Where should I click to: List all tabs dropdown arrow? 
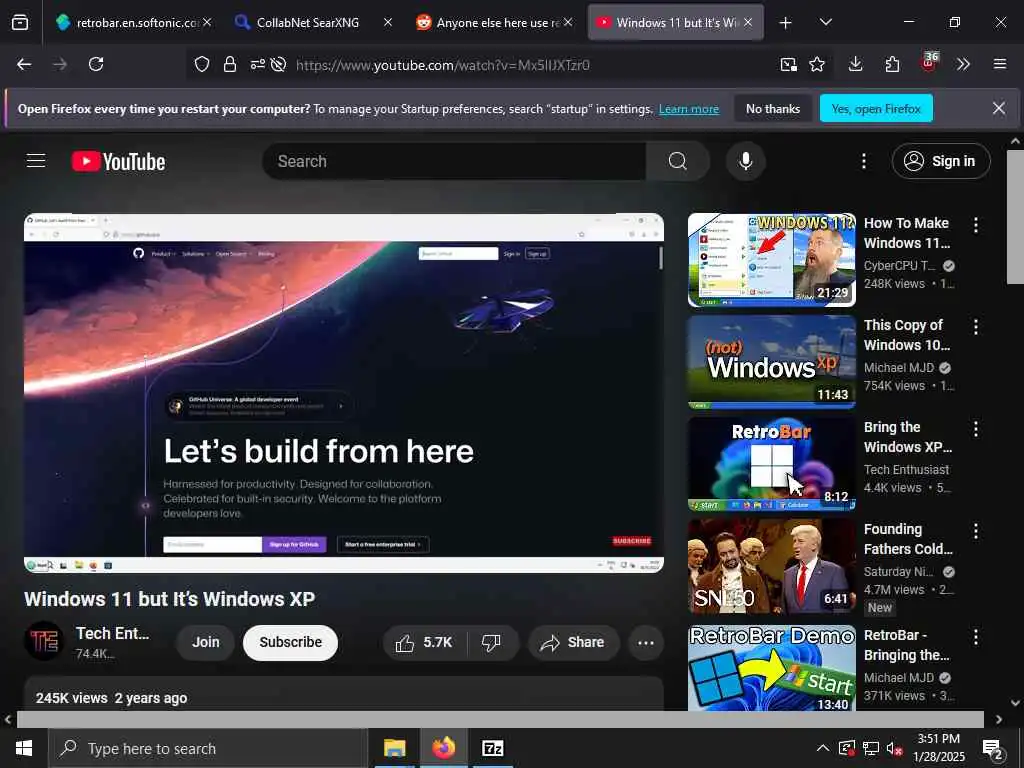825,22
